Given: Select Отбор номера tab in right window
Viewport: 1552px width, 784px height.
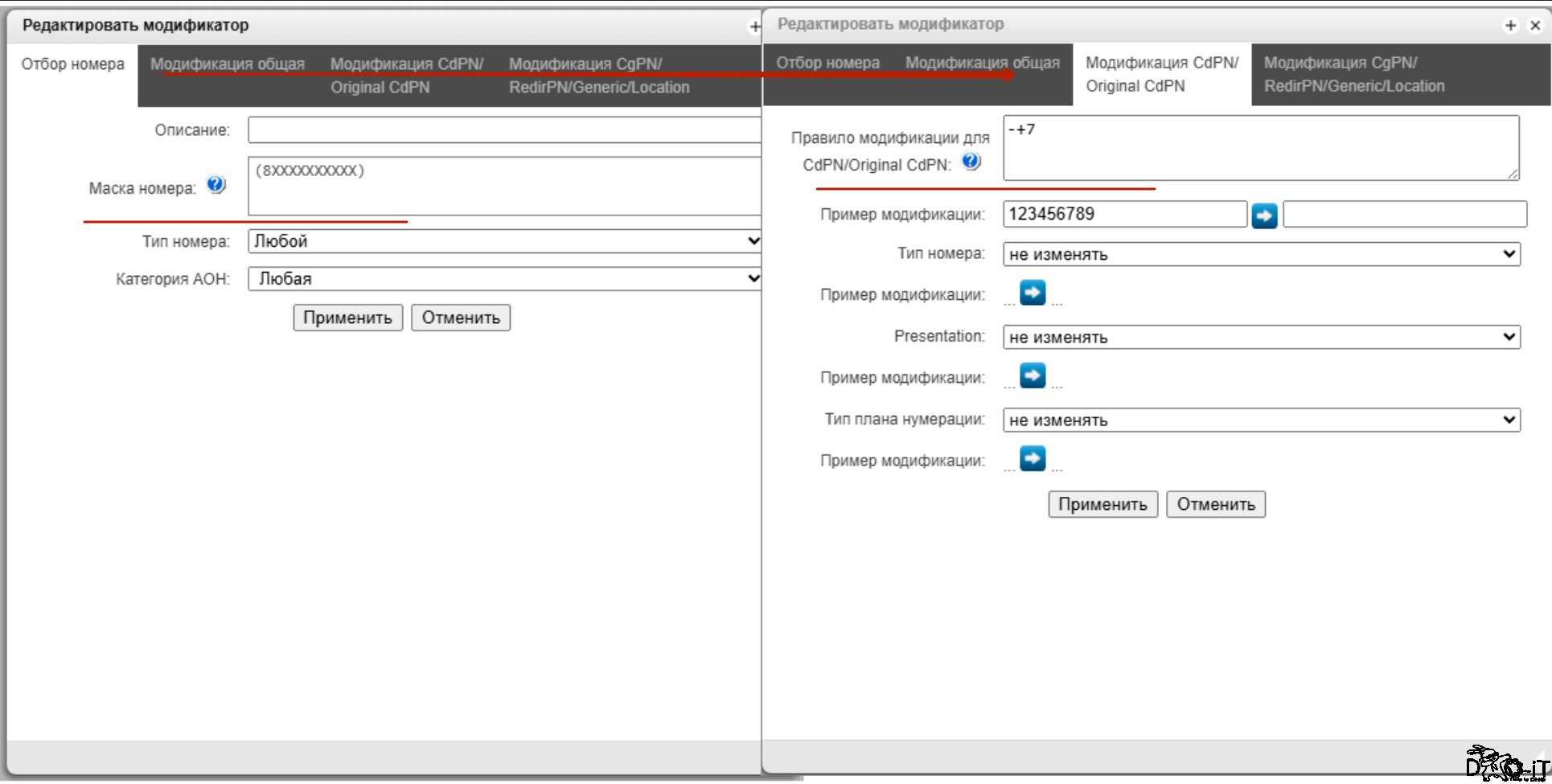Looking at the screenshot, I should click(x=827, y=63).
